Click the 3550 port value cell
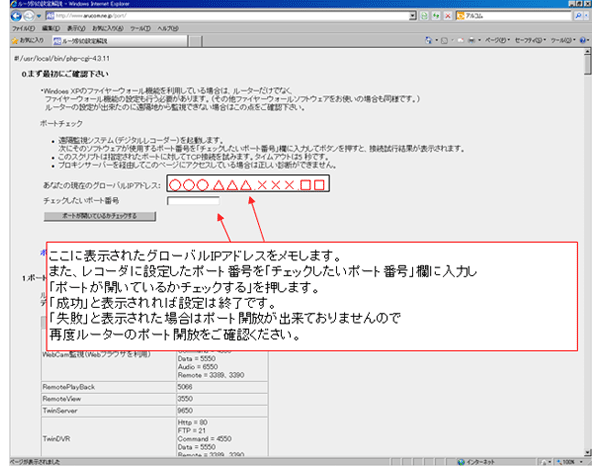Screen dimensions: 600x466 [222, 399]
